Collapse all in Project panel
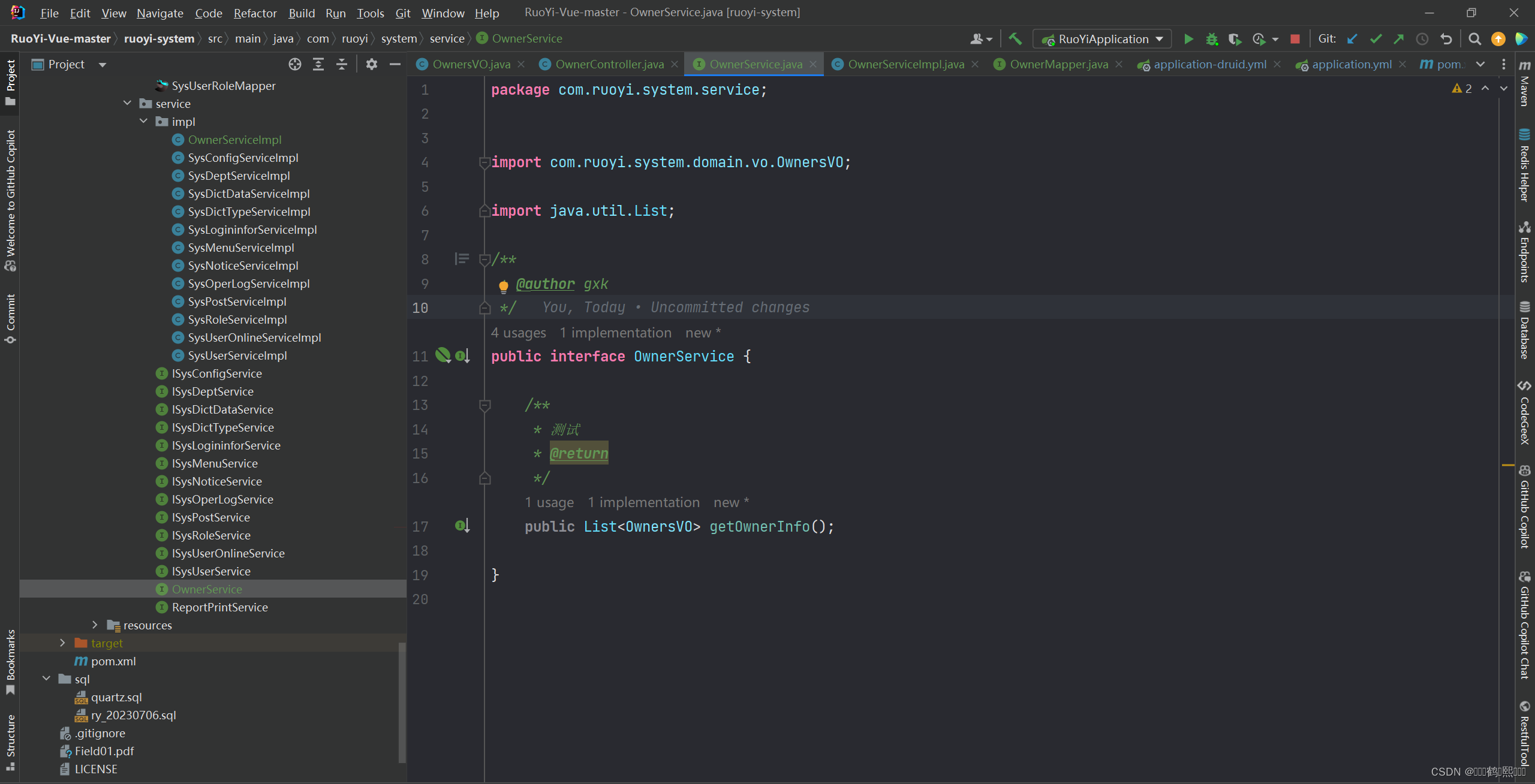The height and width of the screenshot is (784, 1535). pyautogui.click(x=342, y=64)
